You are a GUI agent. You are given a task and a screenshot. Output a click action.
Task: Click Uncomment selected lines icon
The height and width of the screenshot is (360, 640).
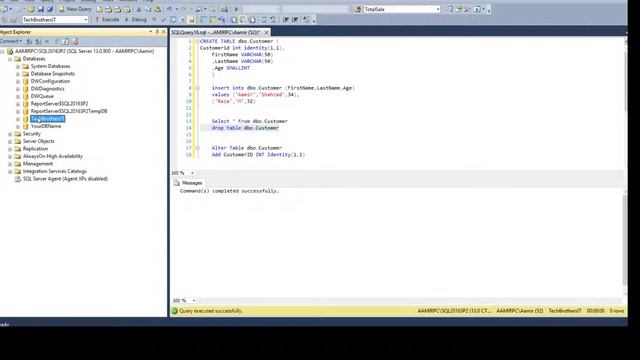tap(272, 19)
